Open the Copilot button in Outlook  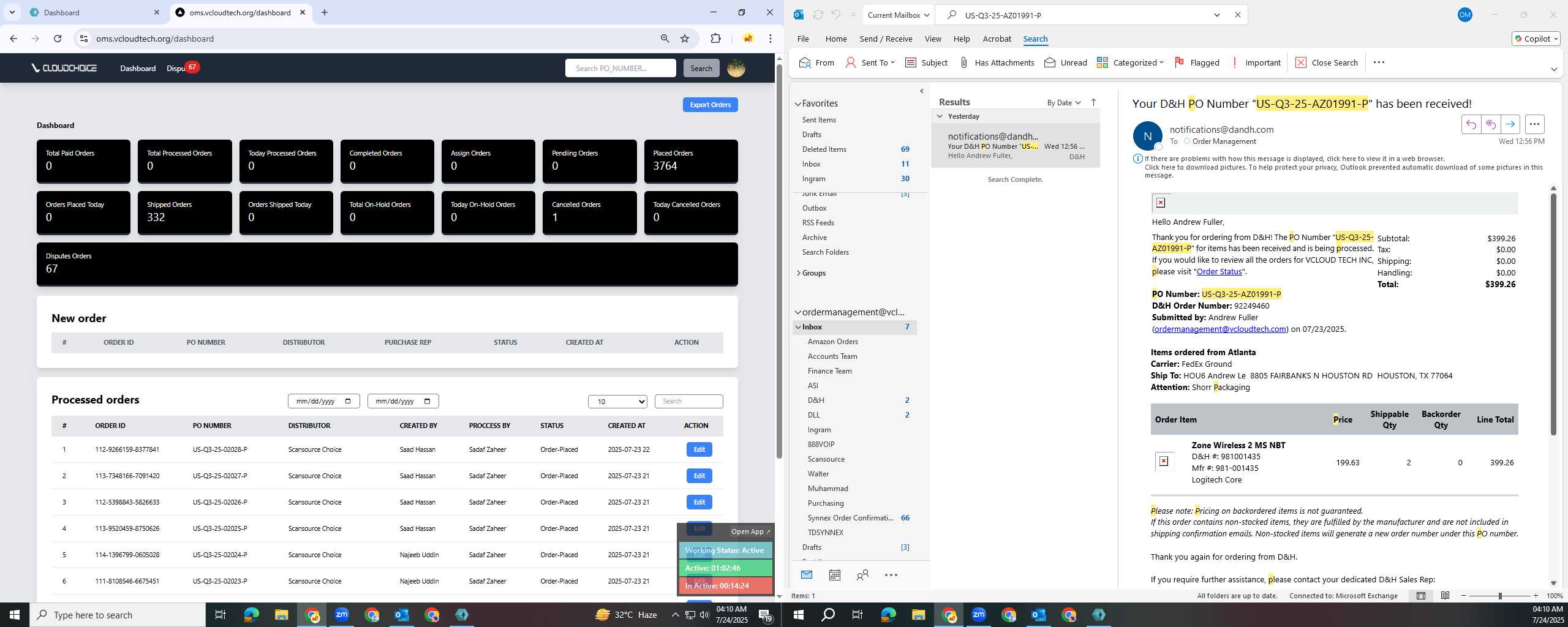[x=1536, y=39]
